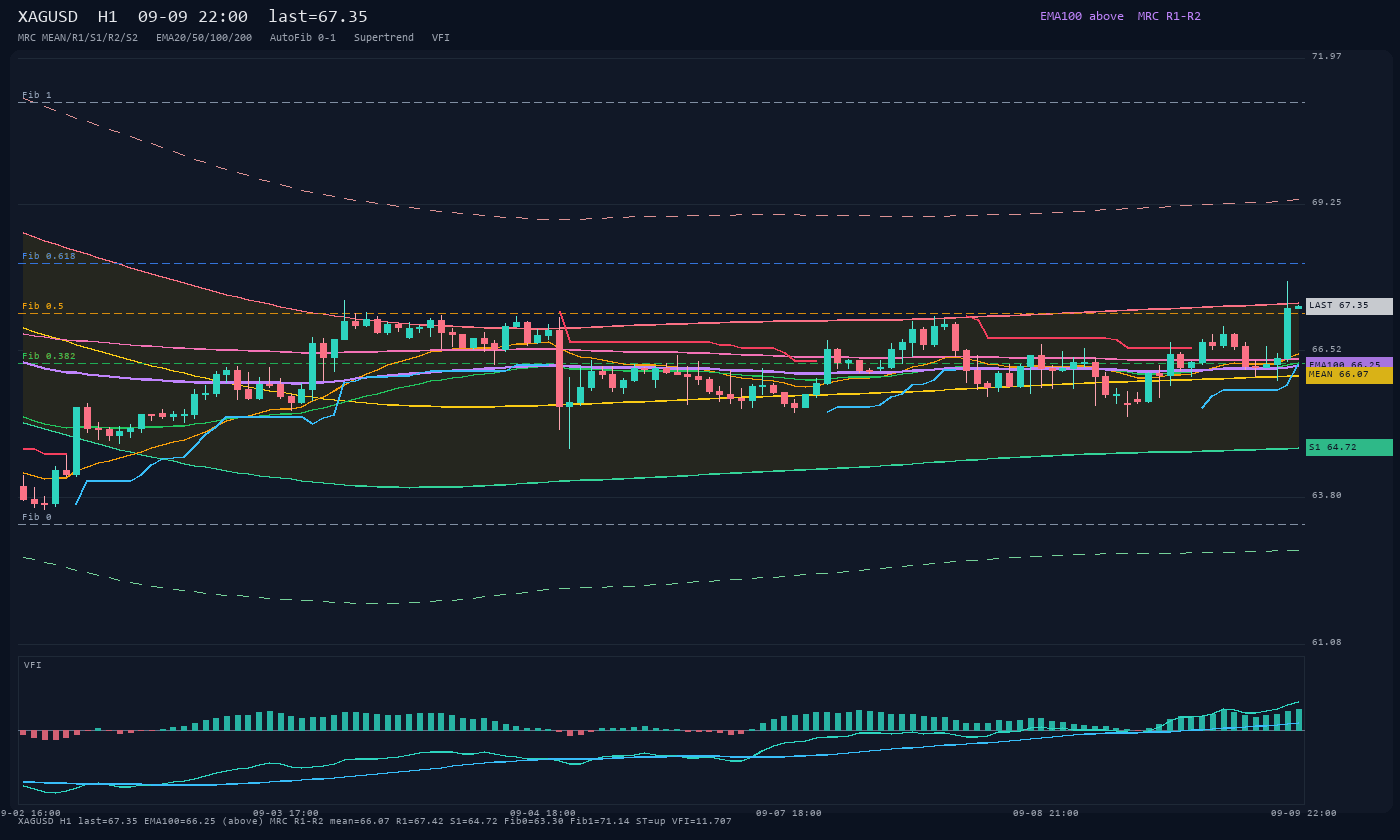Click the 09-07 18:00 time label

[789, 814]
